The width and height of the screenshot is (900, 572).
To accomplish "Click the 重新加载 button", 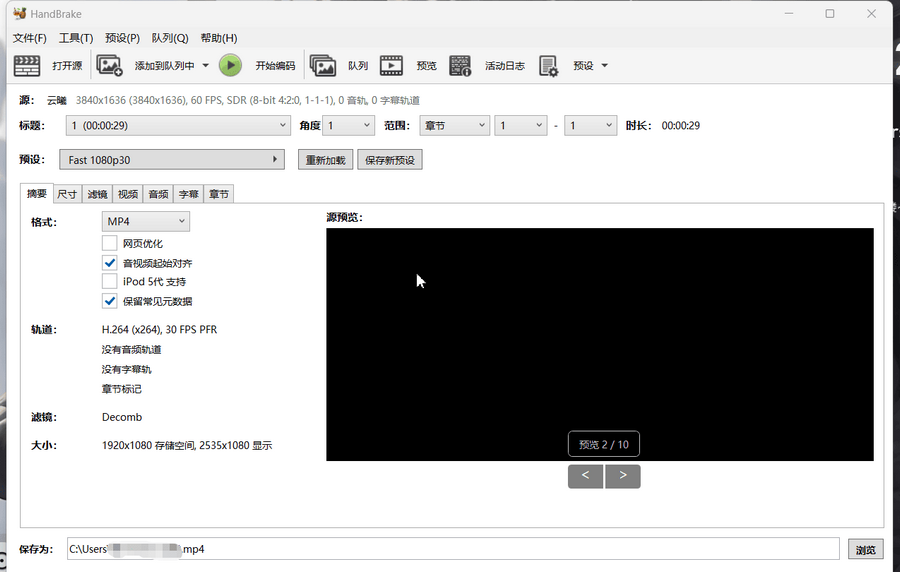I will pyautogui.click(x=325, y=160).
